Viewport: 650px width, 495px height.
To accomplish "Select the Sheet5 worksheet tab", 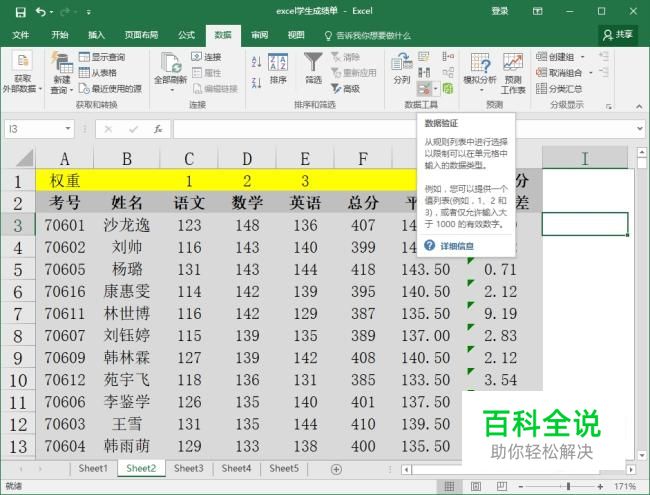I will pyautogui.click(x=284, y=468).
